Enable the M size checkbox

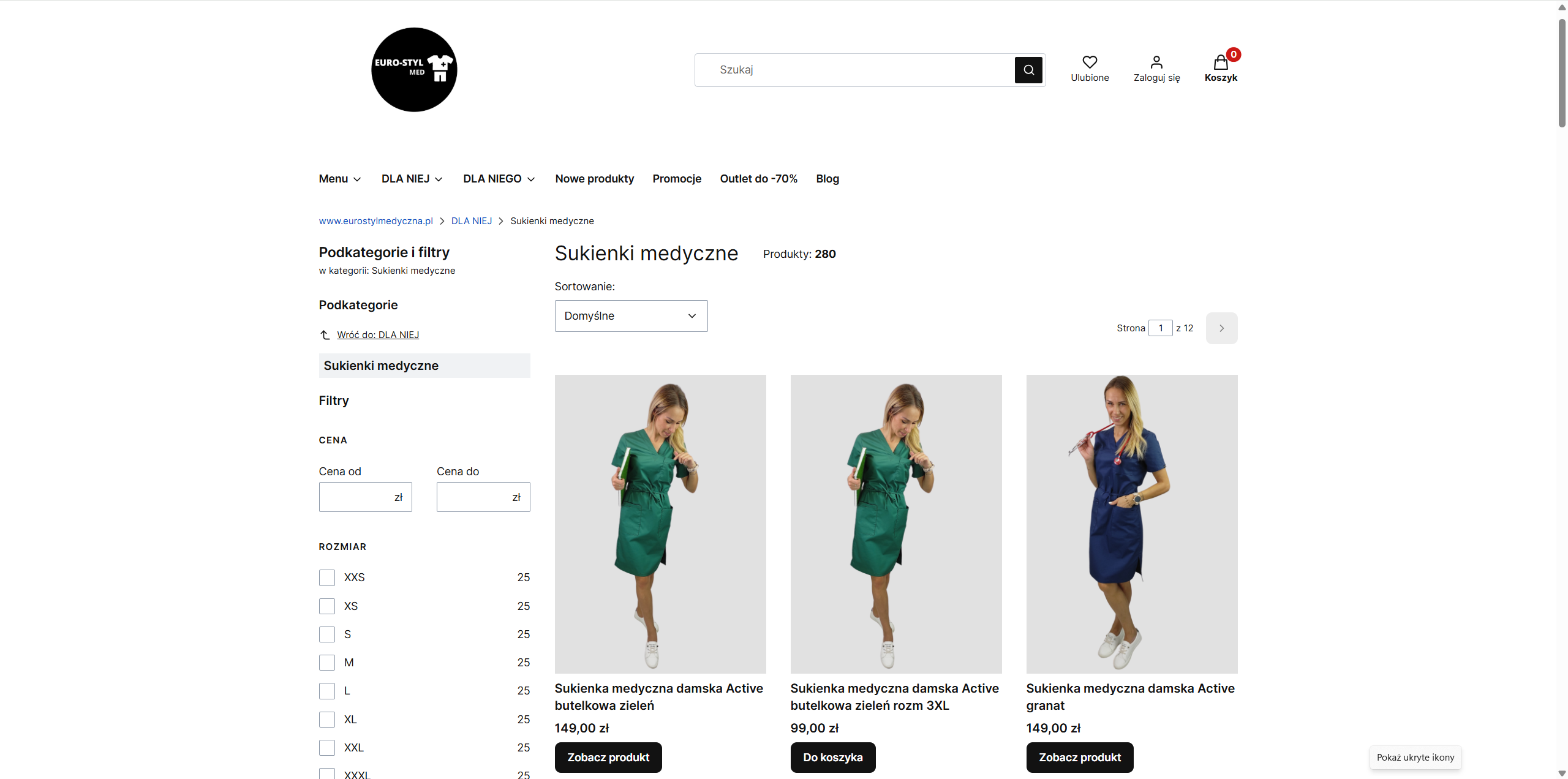coord(326,662)
